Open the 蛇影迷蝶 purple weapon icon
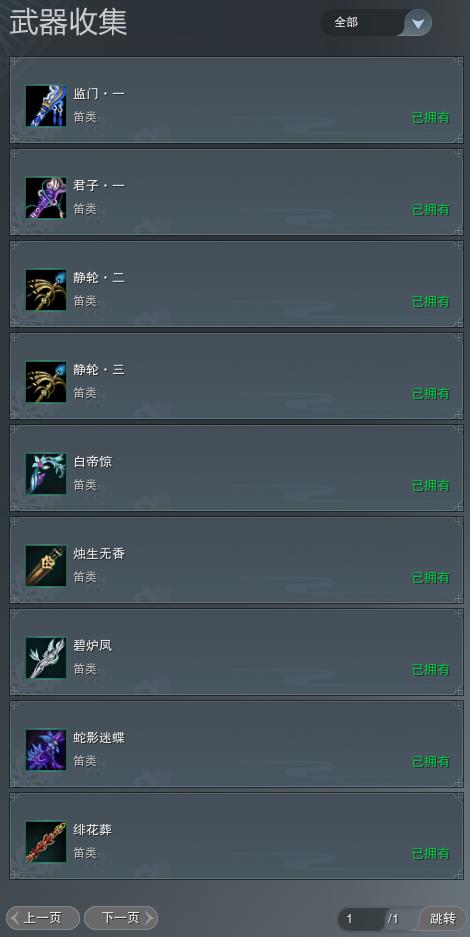Viewport: 470px width, 937px height. tap(46, 750)
